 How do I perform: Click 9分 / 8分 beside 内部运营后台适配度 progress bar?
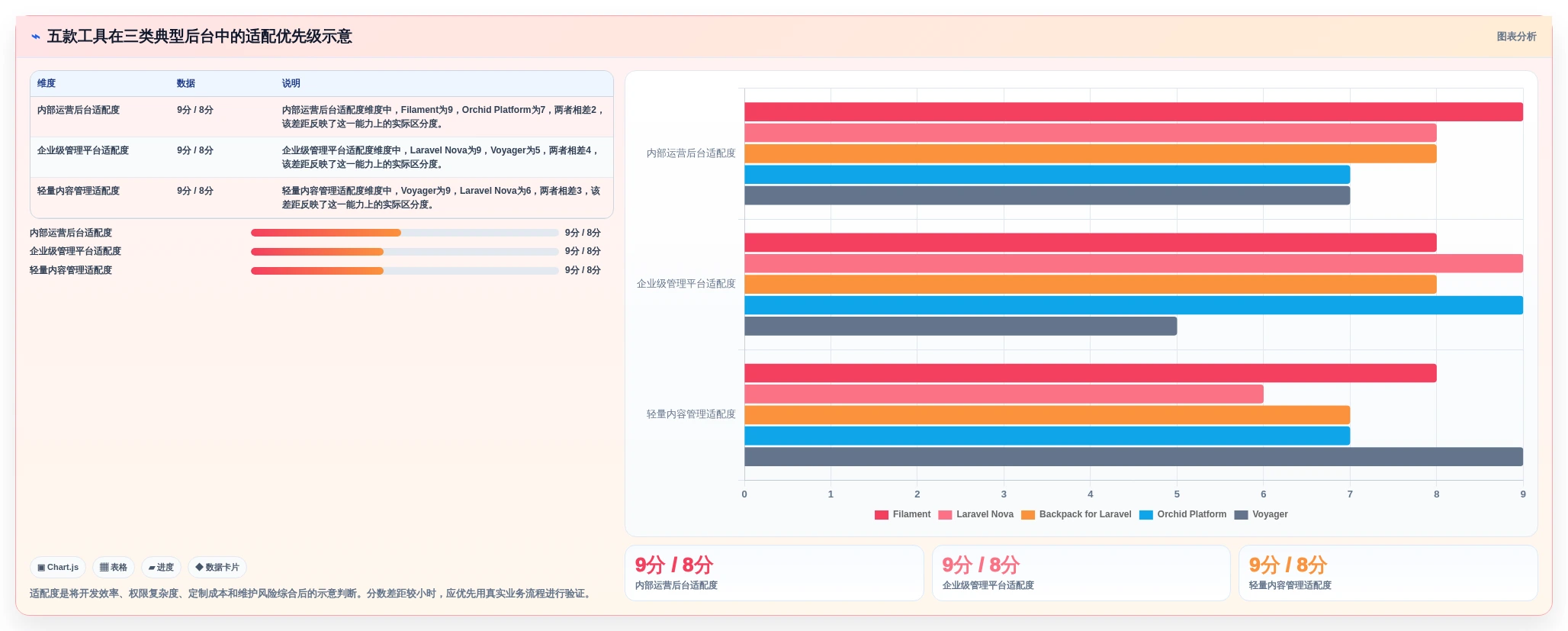click(583, 233)
